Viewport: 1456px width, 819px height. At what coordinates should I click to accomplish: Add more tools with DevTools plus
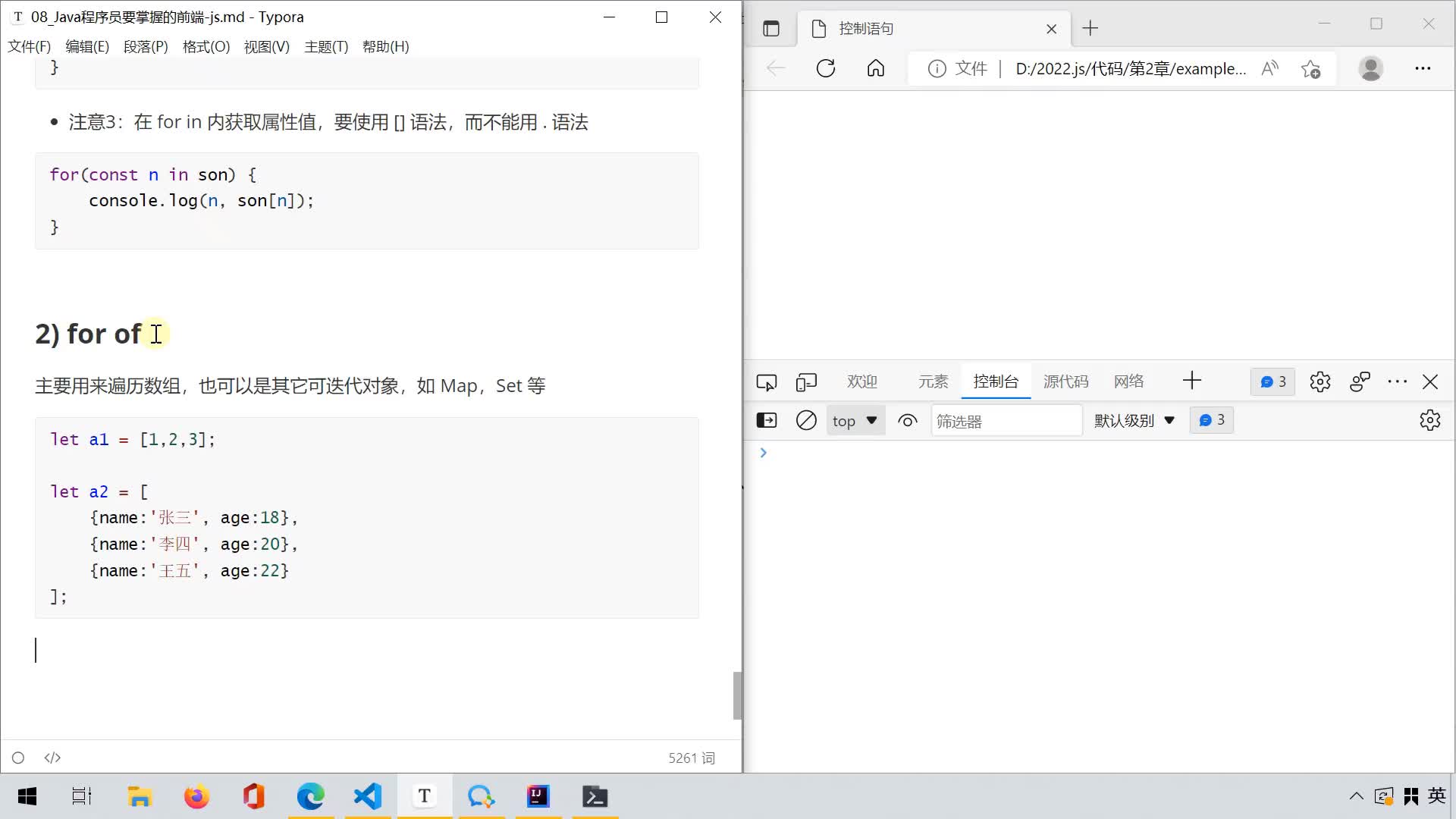point(1192,381)
